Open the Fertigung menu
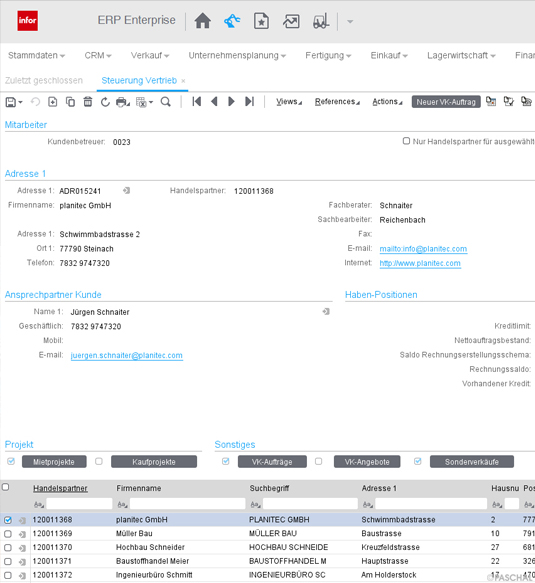Viewport: 535px width, 583px height. tap(328, 55)
